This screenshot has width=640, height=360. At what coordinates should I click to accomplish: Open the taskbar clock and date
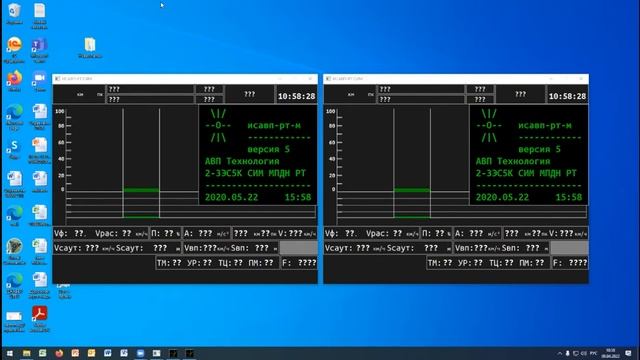611,353
